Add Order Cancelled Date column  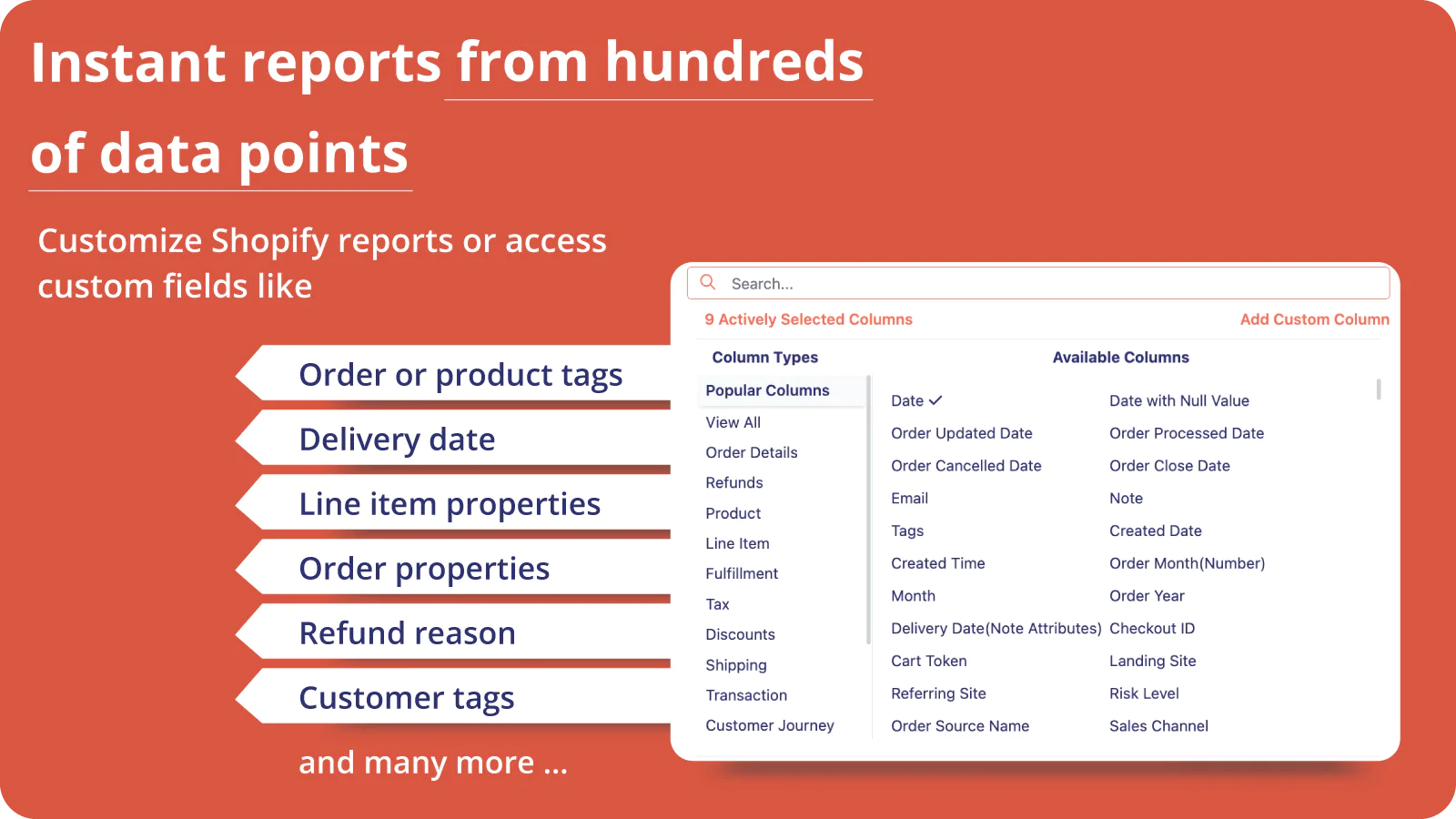966,466
